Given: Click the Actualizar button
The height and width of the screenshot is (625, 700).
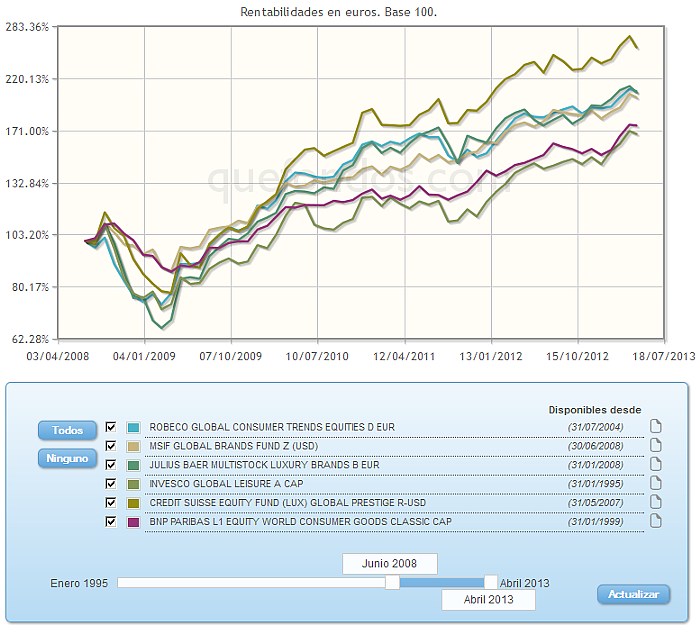Looking at the screenshot, I should pyautogui.click(x=633, y=594).
